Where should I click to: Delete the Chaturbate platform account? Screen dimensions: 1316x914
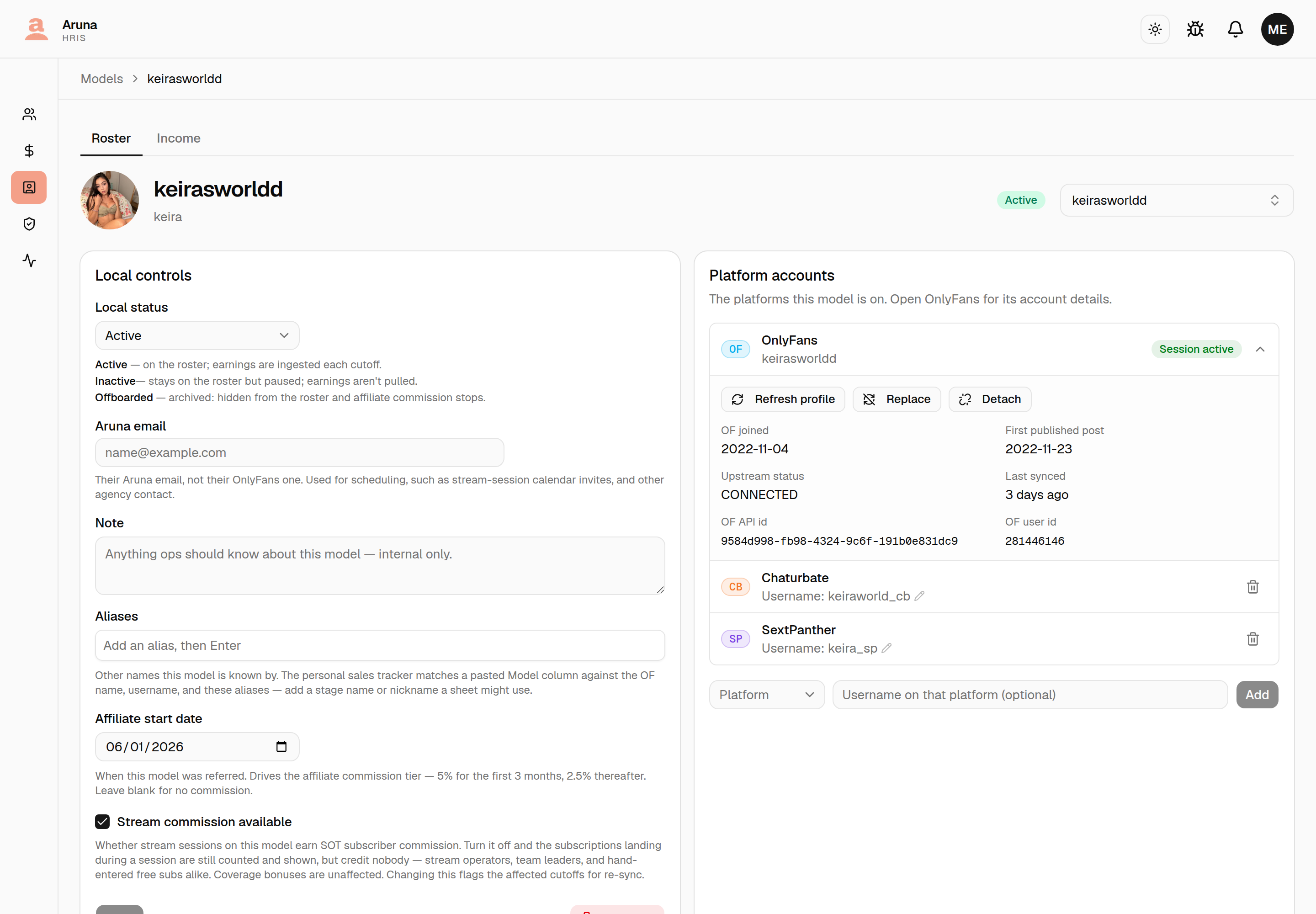point(1252,587)
